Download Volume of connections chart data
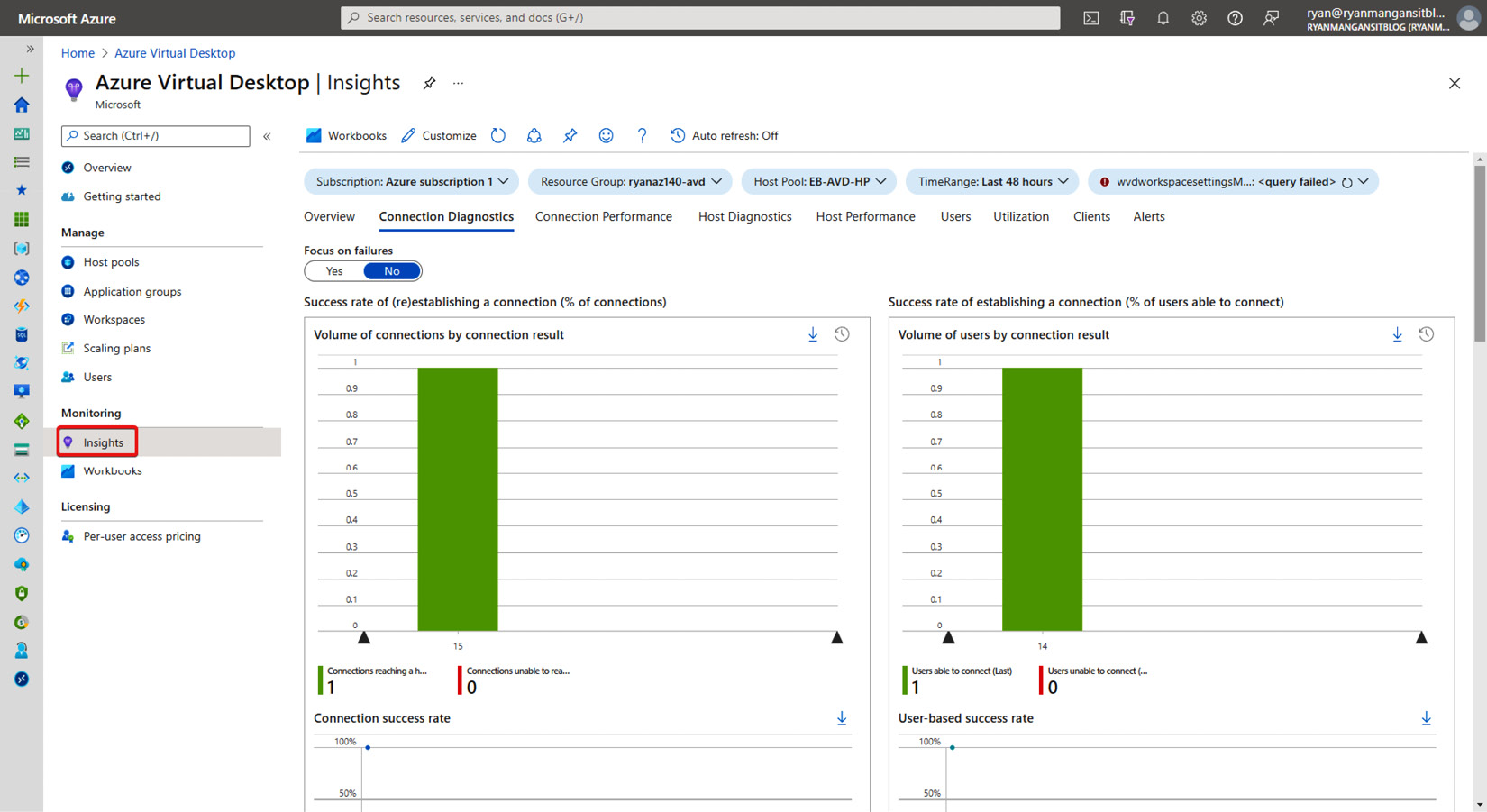The width and height of the screenshot is (1487, 812). click(813, 334)
